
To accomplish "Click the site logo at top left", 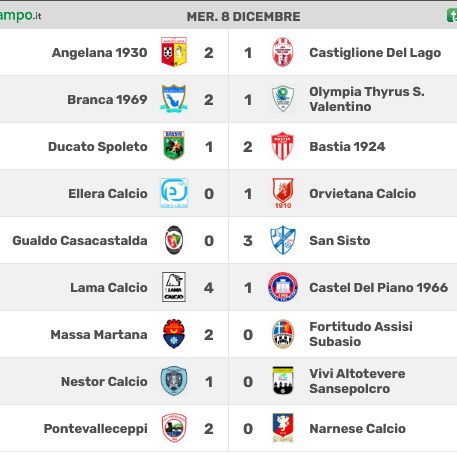I will (x=20, y=16).
